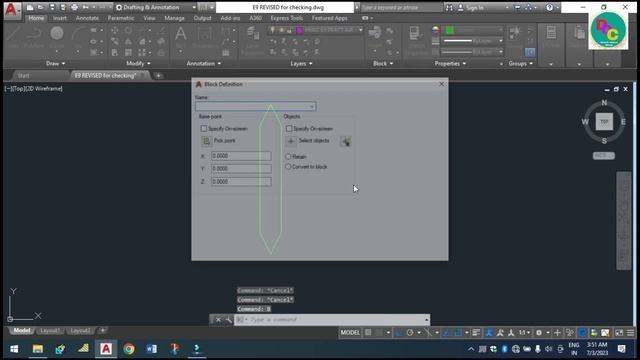Viewport: 640px width, 360px height.
Task: Select the Text tool in Annotation panel
Action: (x=181, y=34)
